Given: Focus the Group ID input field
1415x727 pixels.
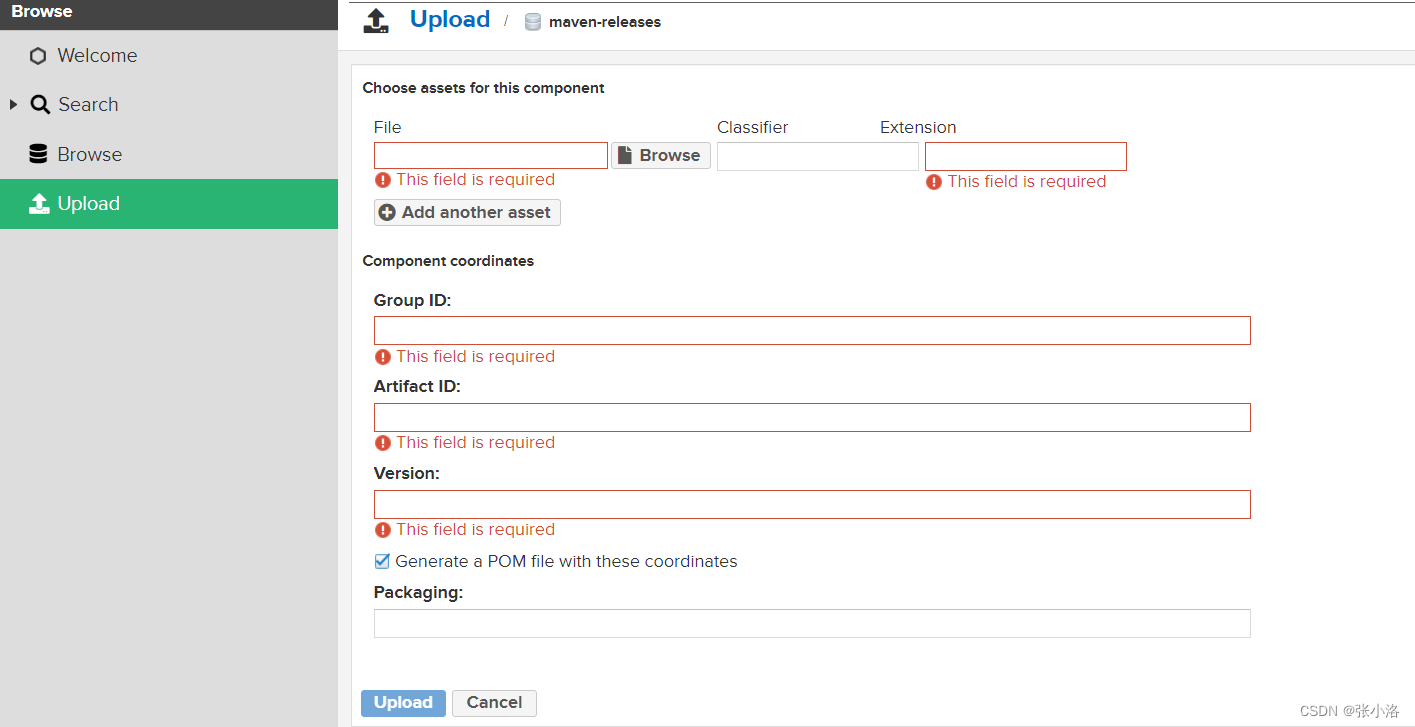Looking at the screenshot, I should coord(811,331).
